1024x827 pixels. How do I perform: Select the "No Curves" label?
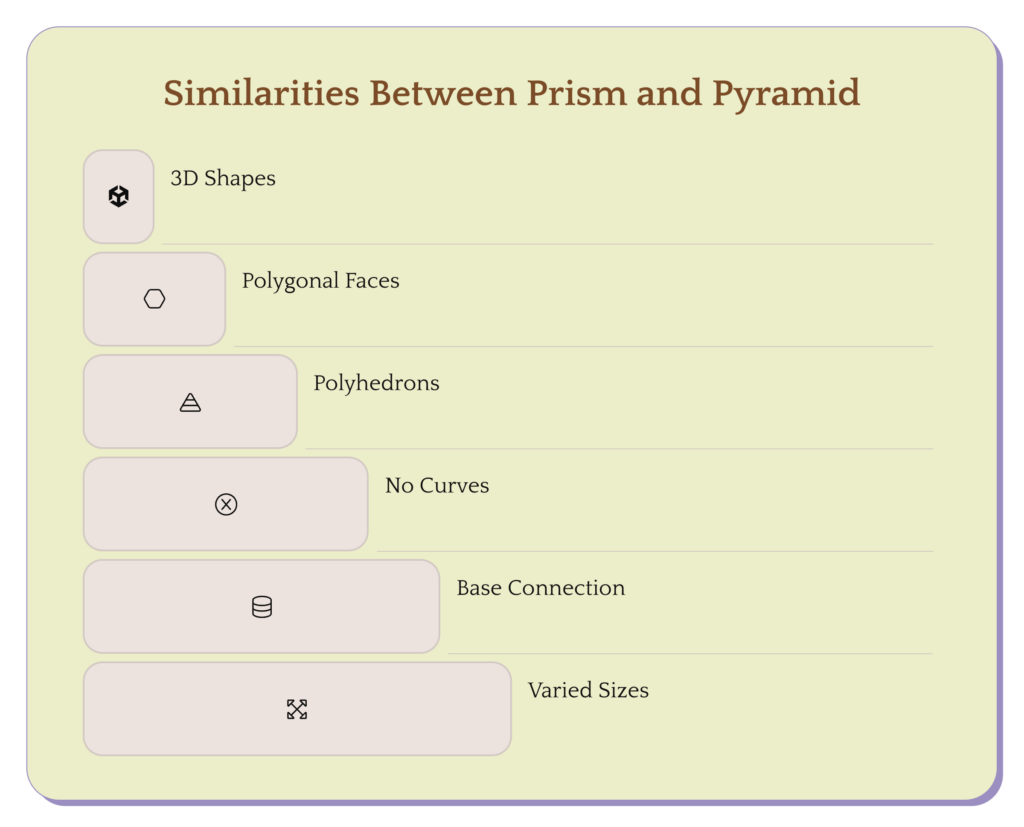[x=437, y=486]
